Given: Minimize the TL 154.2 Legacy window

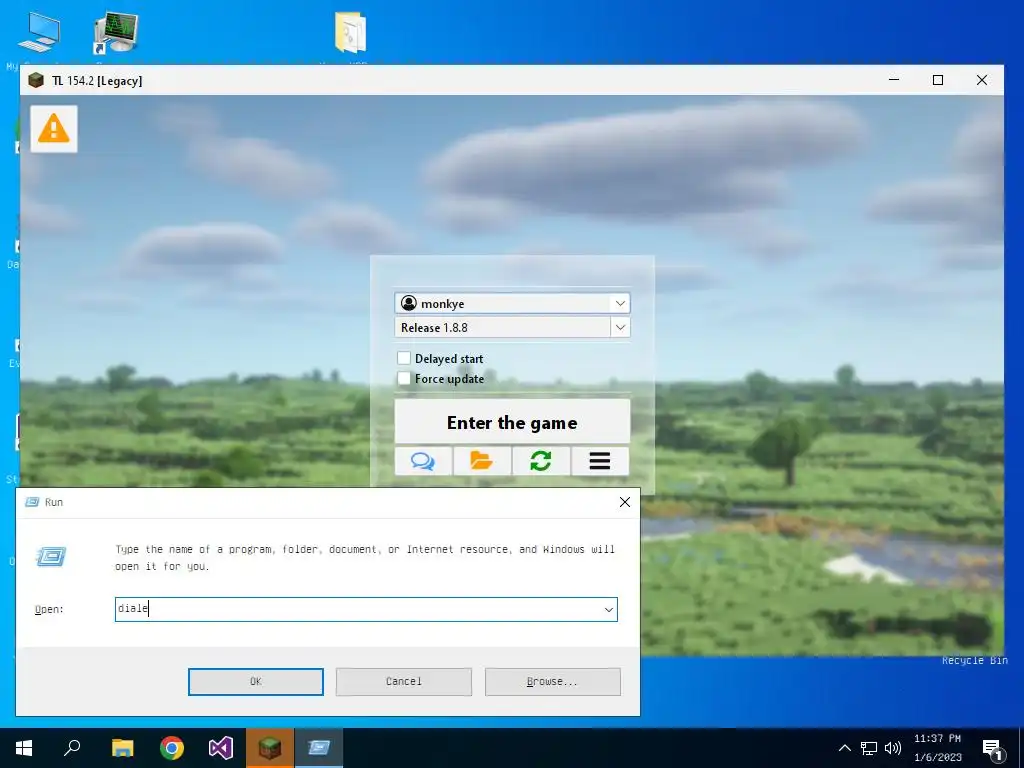Looking at the screenshot, I should tap(894, 80).
